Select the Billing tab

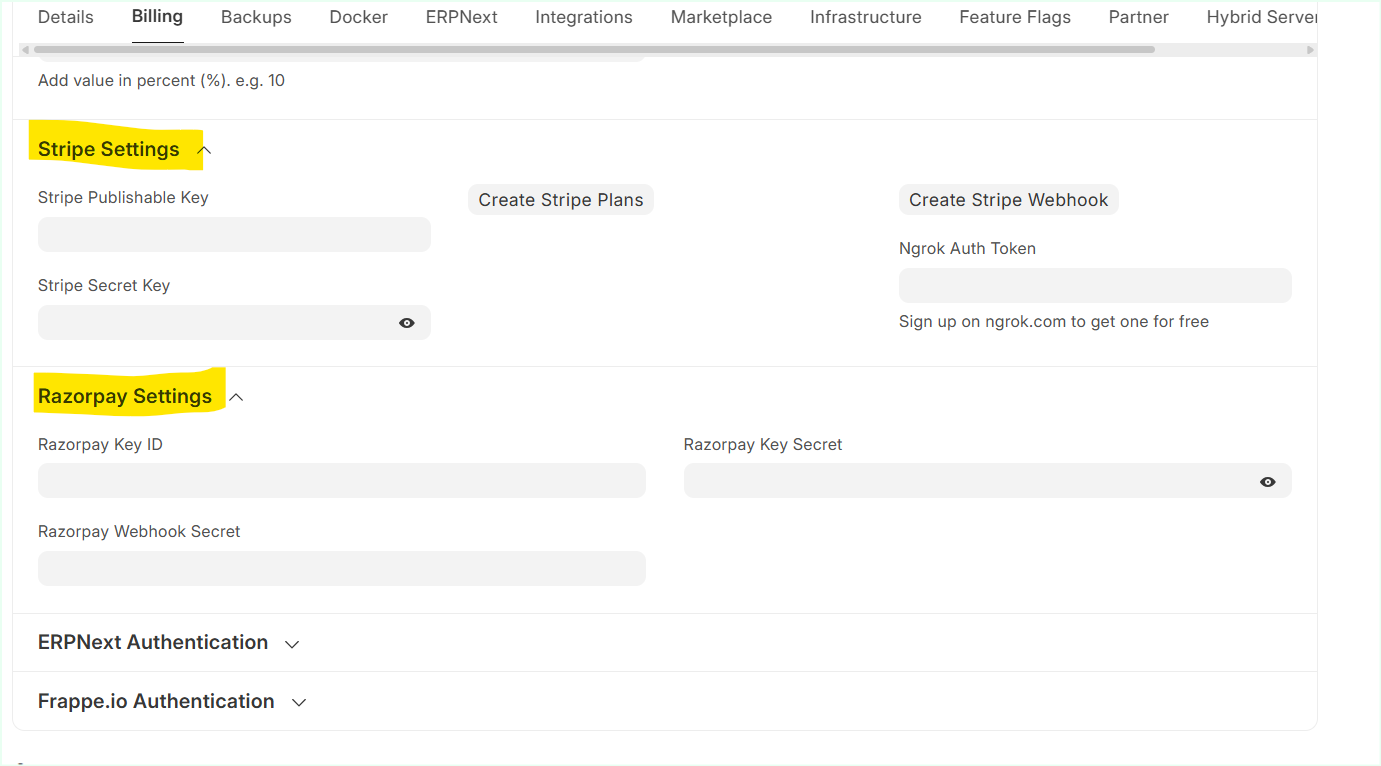[157, 17]
